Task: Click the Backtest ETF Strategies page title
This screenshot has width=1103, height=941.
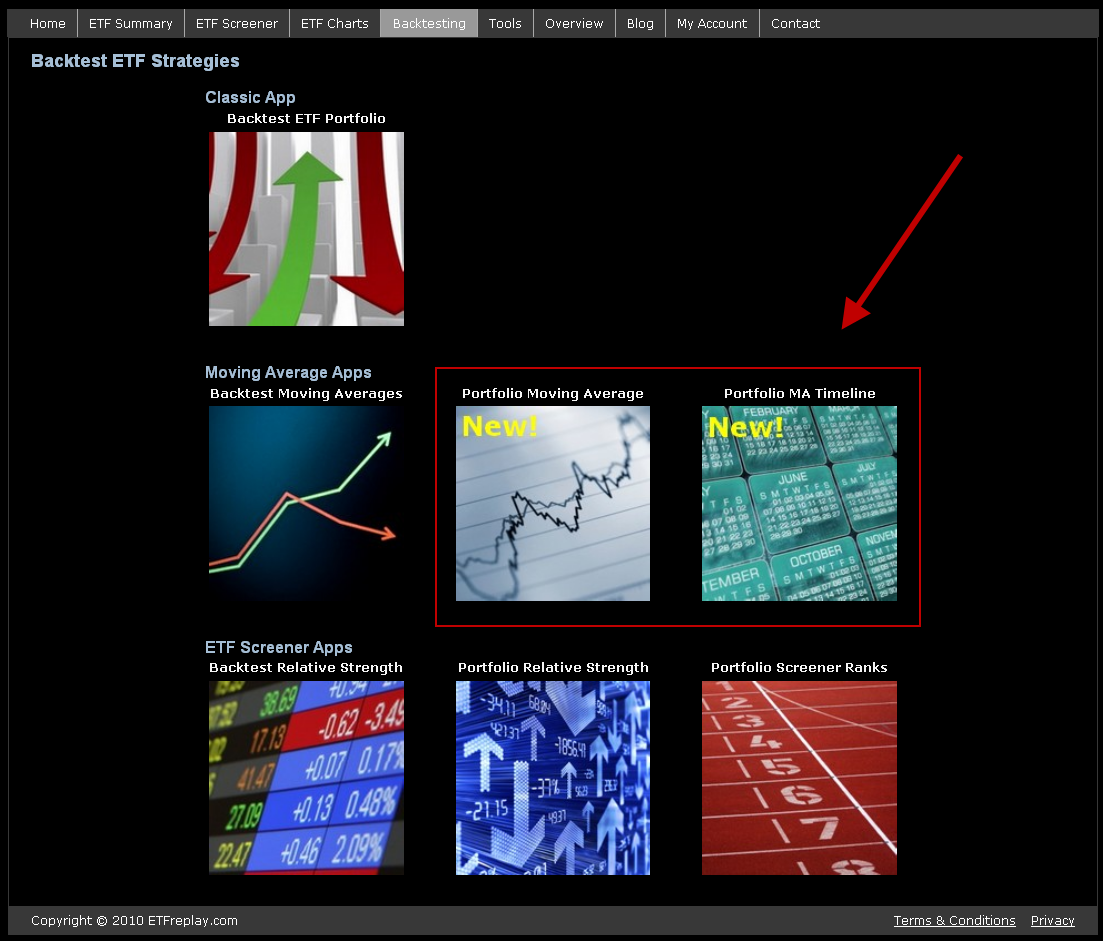Action: [x=135, y=60]
